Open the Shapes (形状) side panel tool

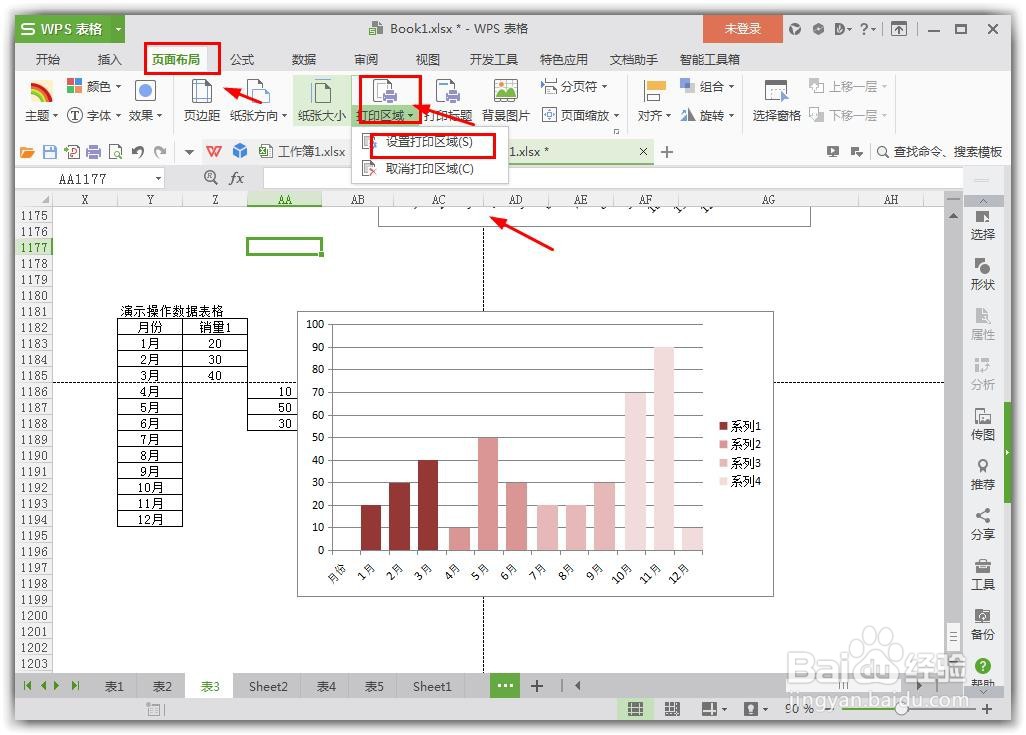(982, 275)
